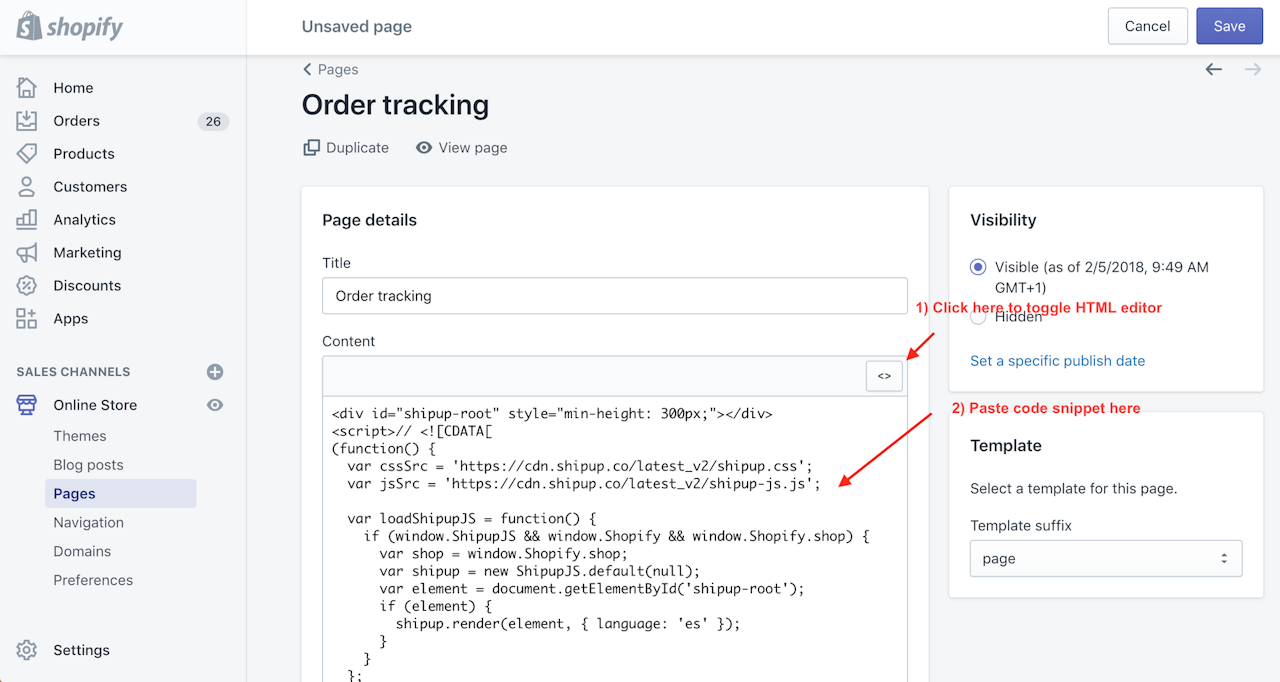Go back to Pages breadcrumb

click(331, 69)
